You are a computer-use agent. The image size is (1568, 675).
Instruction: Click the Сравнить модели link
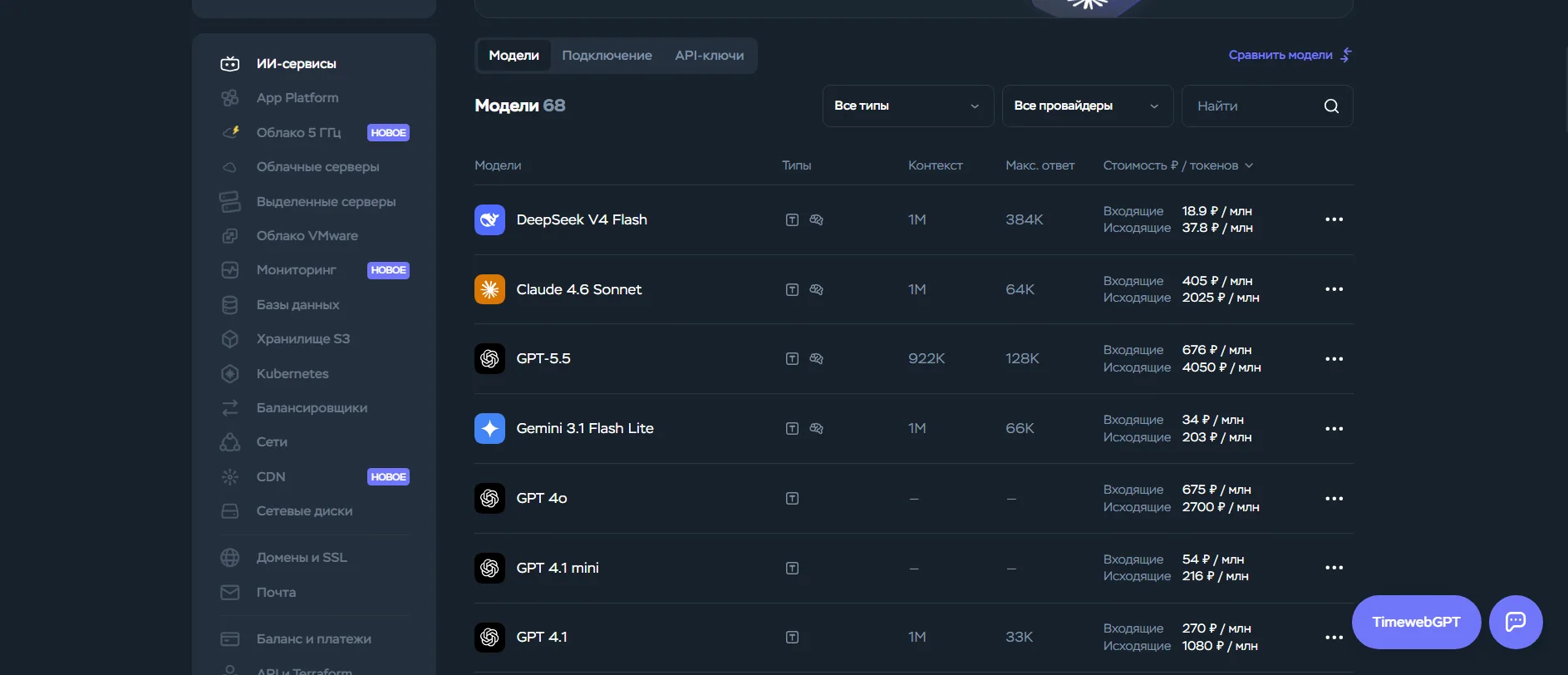point(1290,55)
